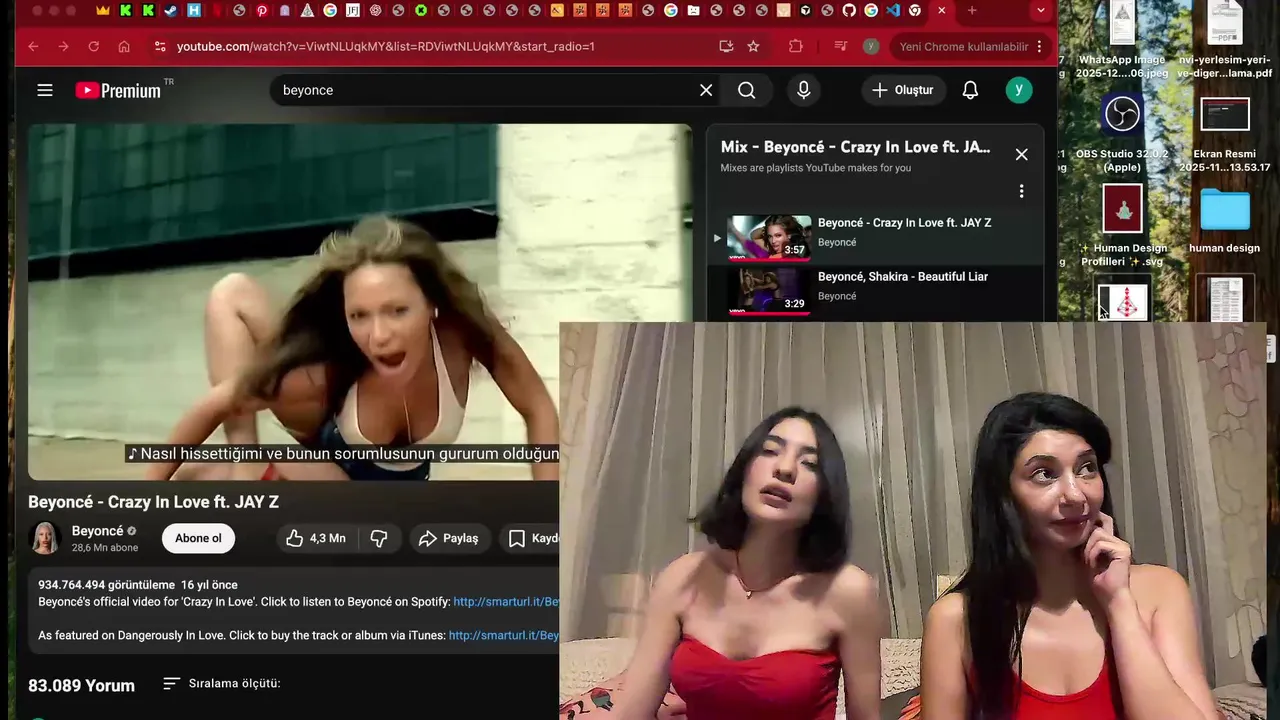
Task: Open the media controls icon in Chrome toolbar
Action: (x=841, y=46)
